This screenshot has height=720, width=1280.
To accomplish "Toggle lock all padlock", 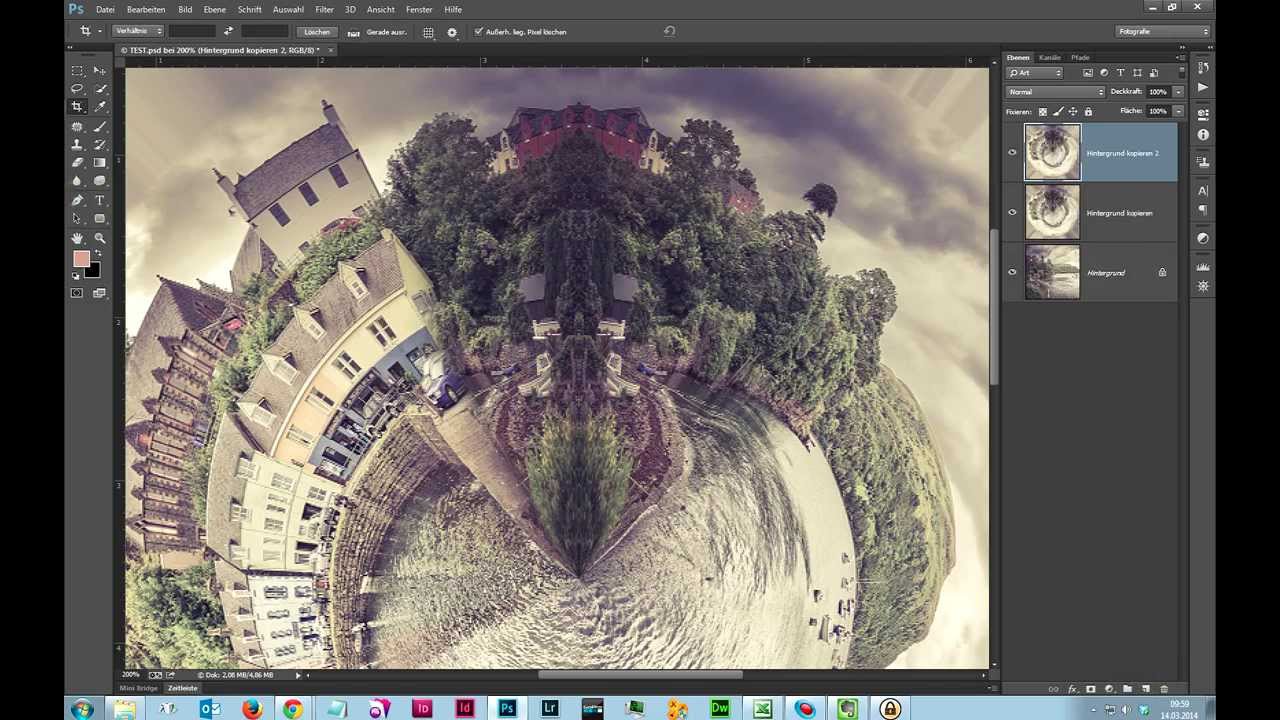I will click(x=1088, y=111).
